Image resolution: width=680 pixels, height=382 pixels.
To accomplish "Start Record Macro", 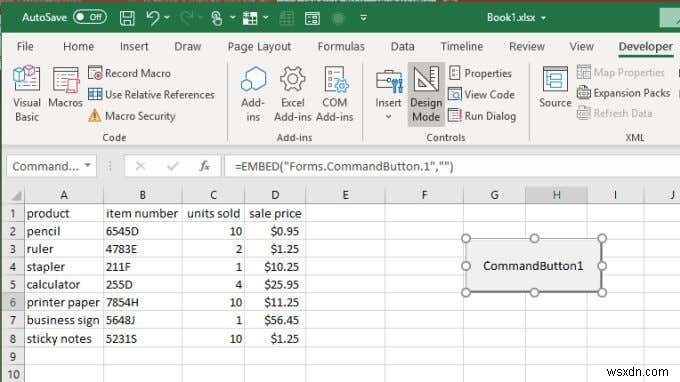I will (x=129, y=73).
